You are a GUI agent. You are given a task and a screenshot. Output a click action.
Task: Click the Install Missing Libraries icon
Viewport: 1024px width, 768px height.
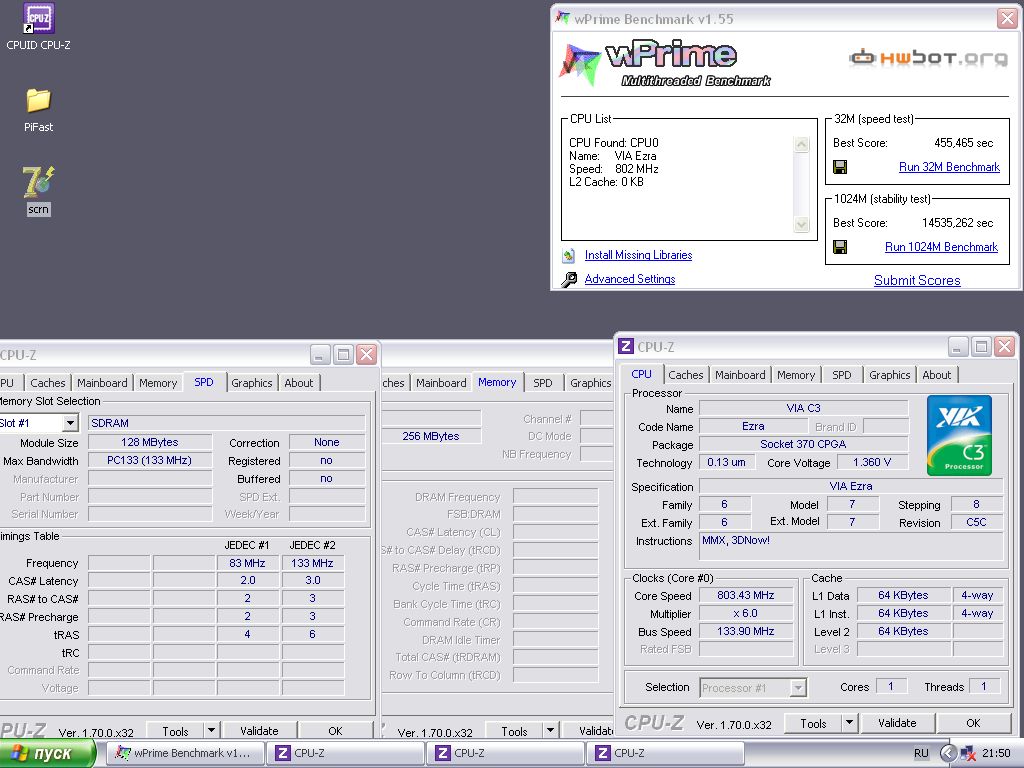click(x=569, y=255)
